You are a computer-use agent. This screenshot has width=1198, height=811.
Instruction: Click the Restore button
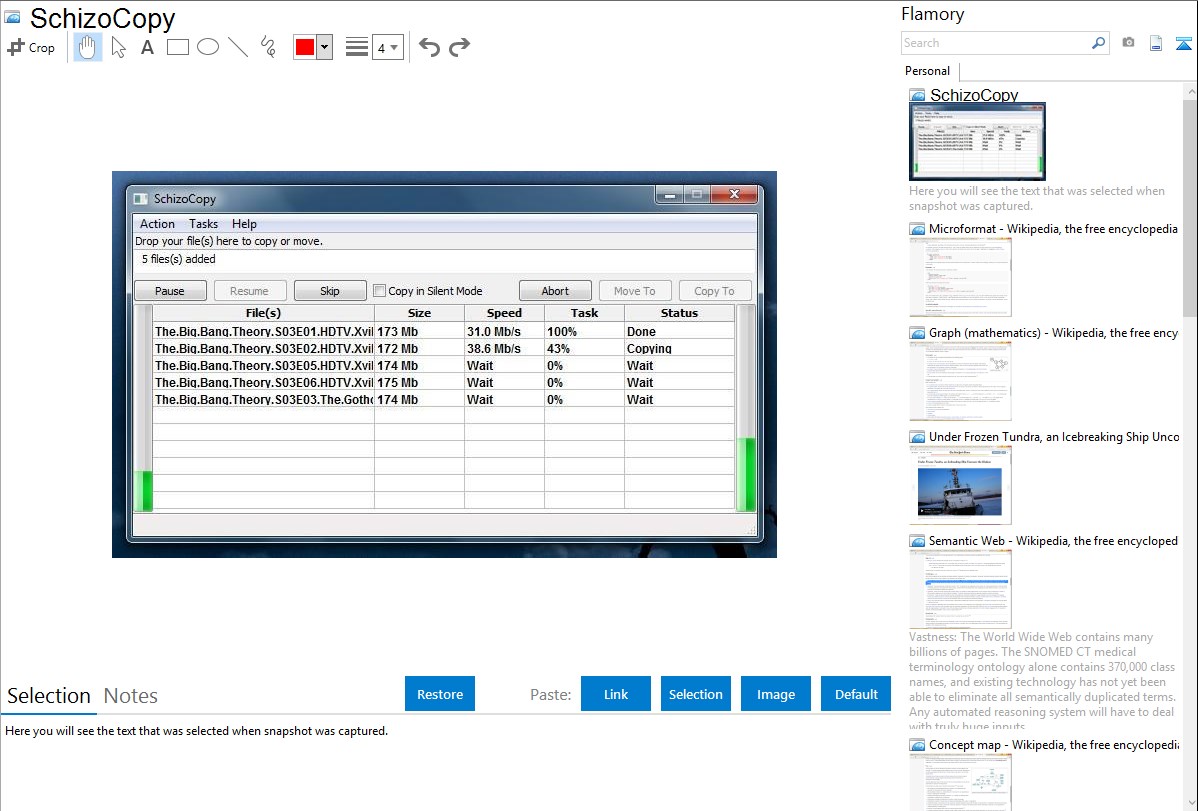click(440, 694)
